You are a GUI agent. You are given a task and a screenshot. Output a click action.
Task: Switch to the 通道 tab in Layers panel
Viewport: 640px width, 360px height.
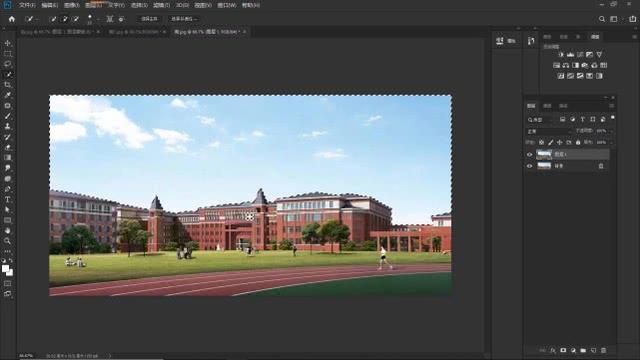[x=547, y=106]
